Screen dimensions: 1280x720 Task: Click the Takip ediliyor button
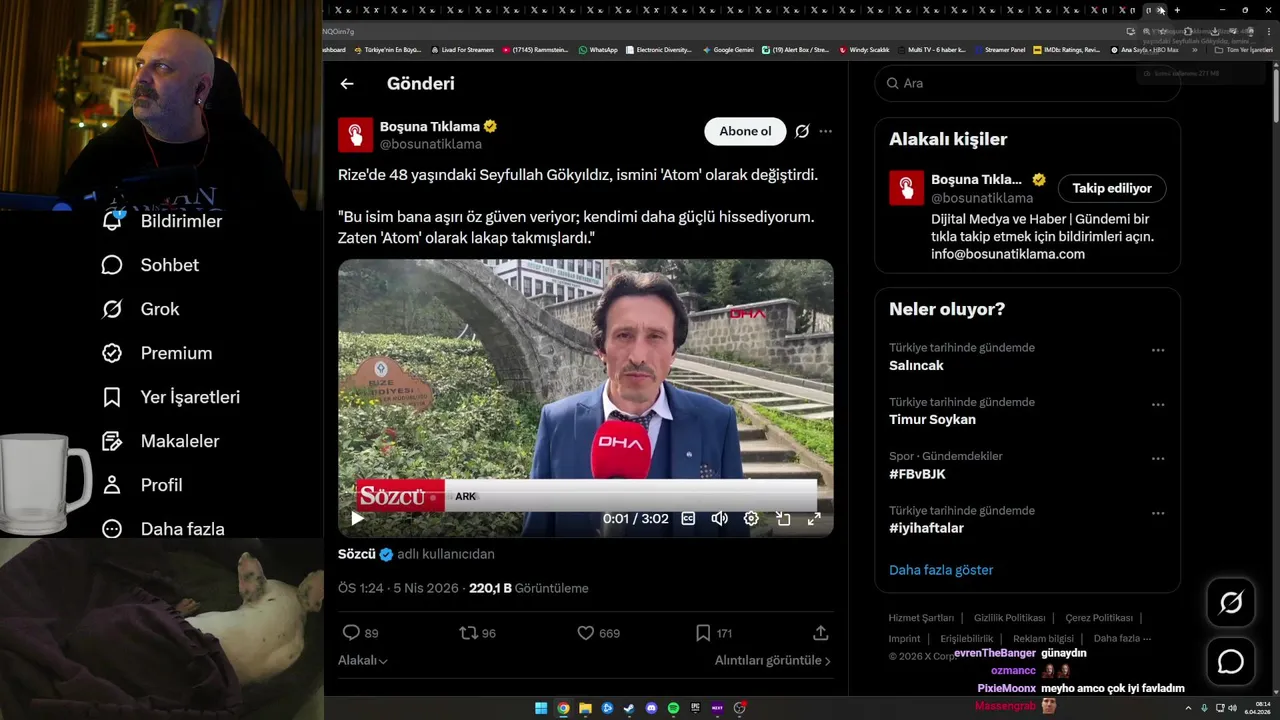1112,188
